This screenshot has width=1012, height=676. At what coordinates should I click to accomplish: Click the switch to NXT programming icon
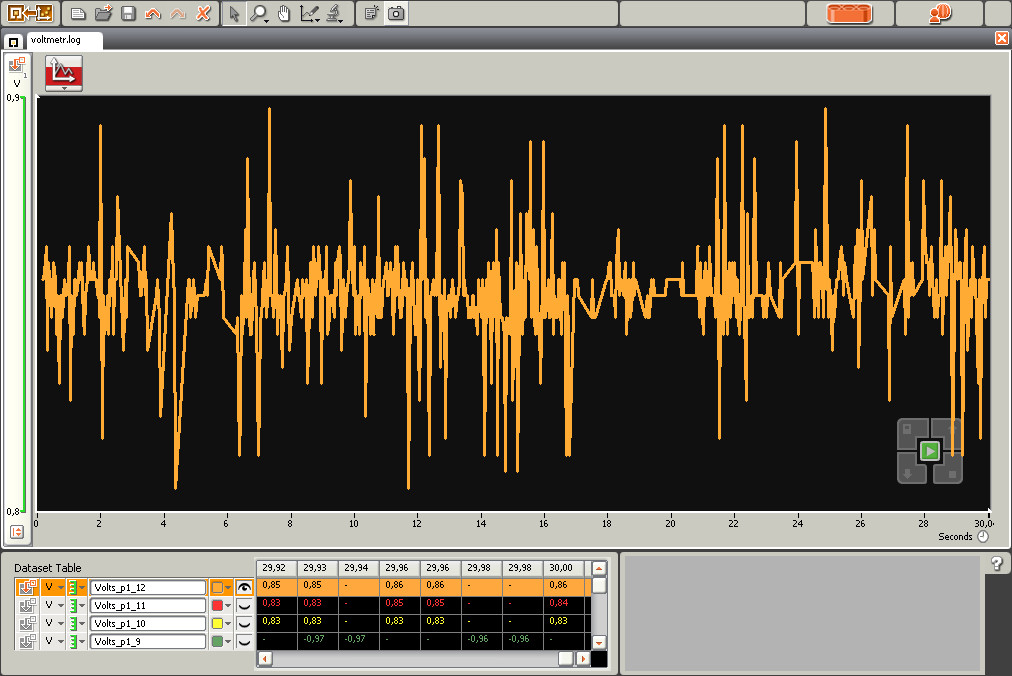[x=30, y=13]
